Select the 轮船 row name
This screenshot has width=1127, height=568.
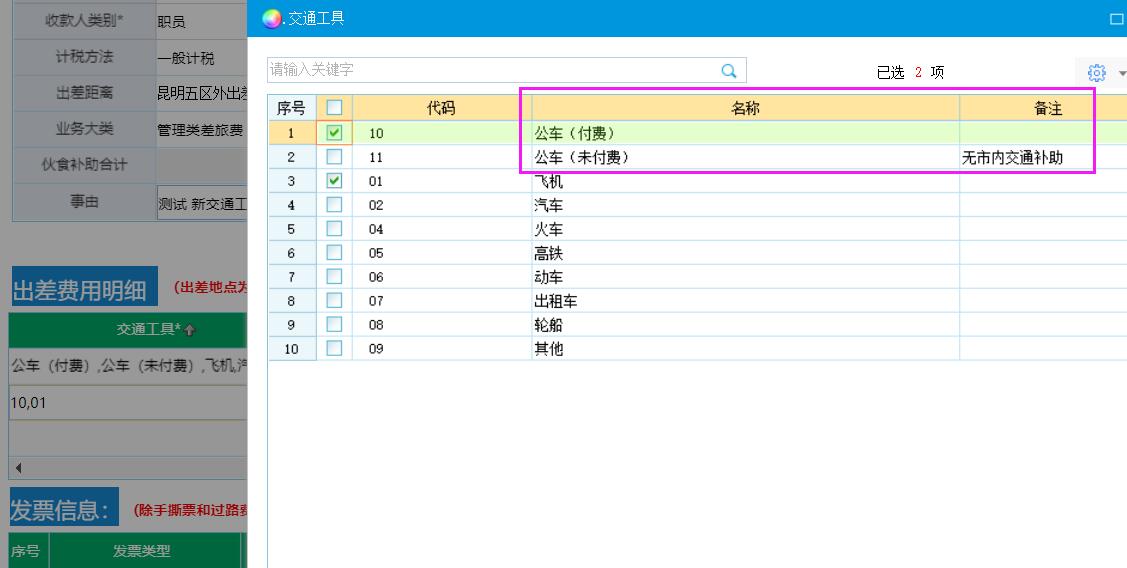[549, 325]
